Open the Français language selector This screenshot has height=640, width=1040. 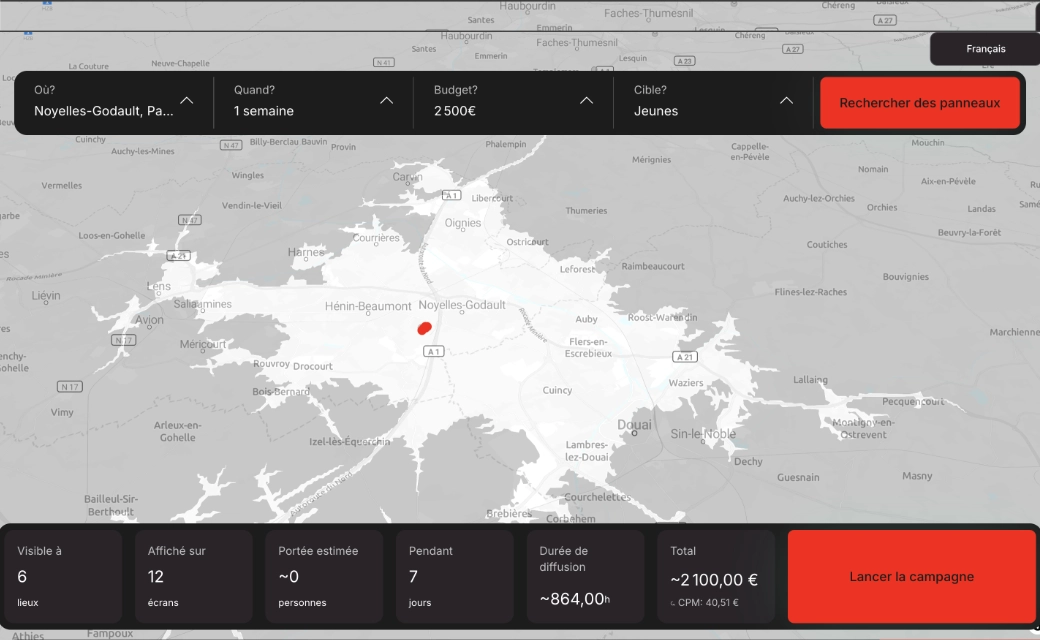[985, 49]
